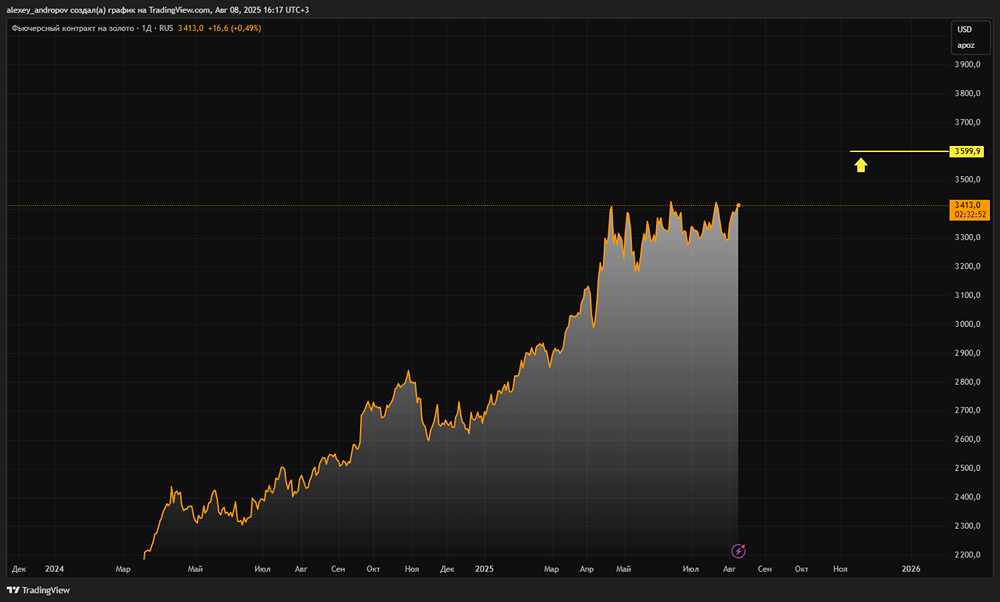Click the 3700,0 price axis label

pos(967,122)
